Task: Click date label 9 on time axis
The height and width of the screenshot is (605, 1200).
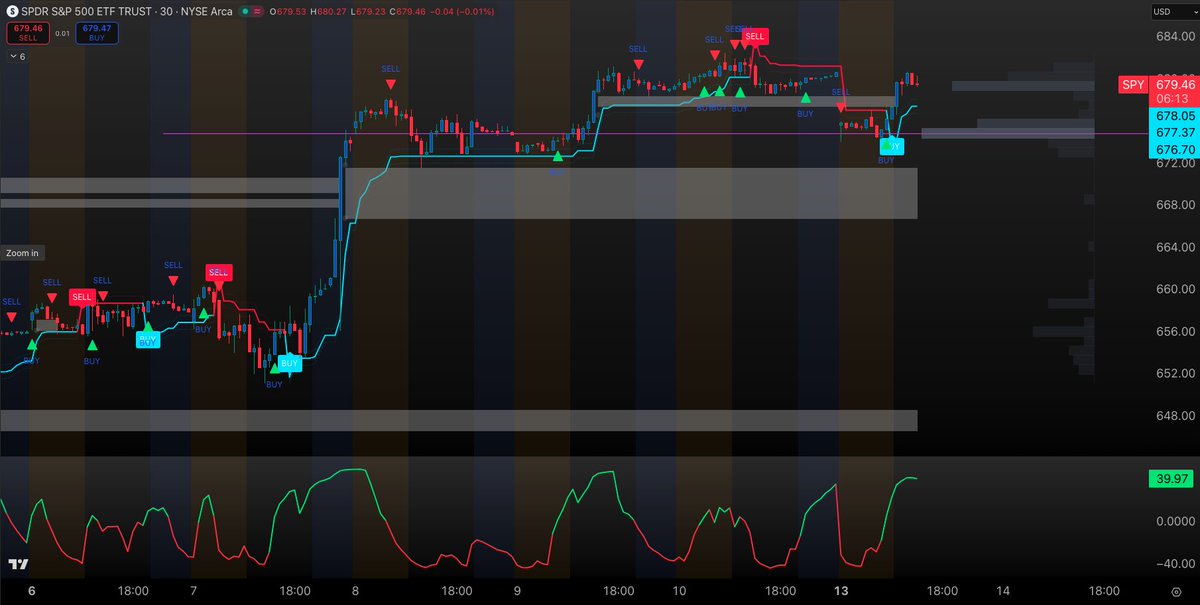Action: coord(518,592)
